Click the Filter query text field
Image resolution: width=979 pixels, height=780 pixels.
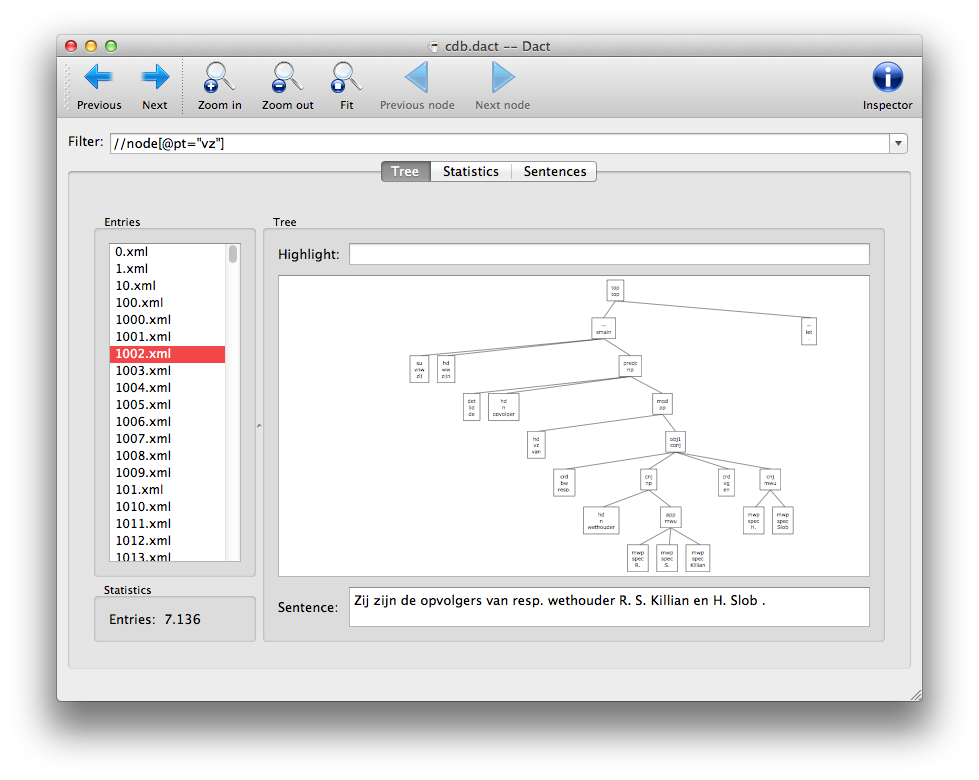(498, 144)
